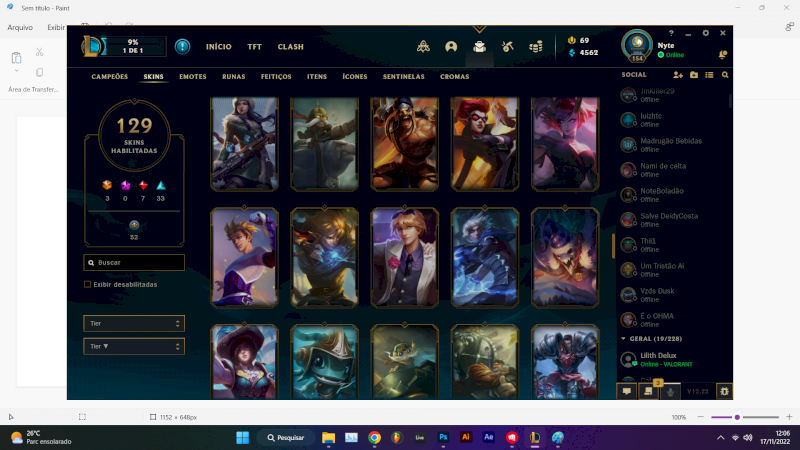This screenshot has width=800, height=450.
Task: Click the teal triangle skin tier icon
Action: click(x=161, y=185)
